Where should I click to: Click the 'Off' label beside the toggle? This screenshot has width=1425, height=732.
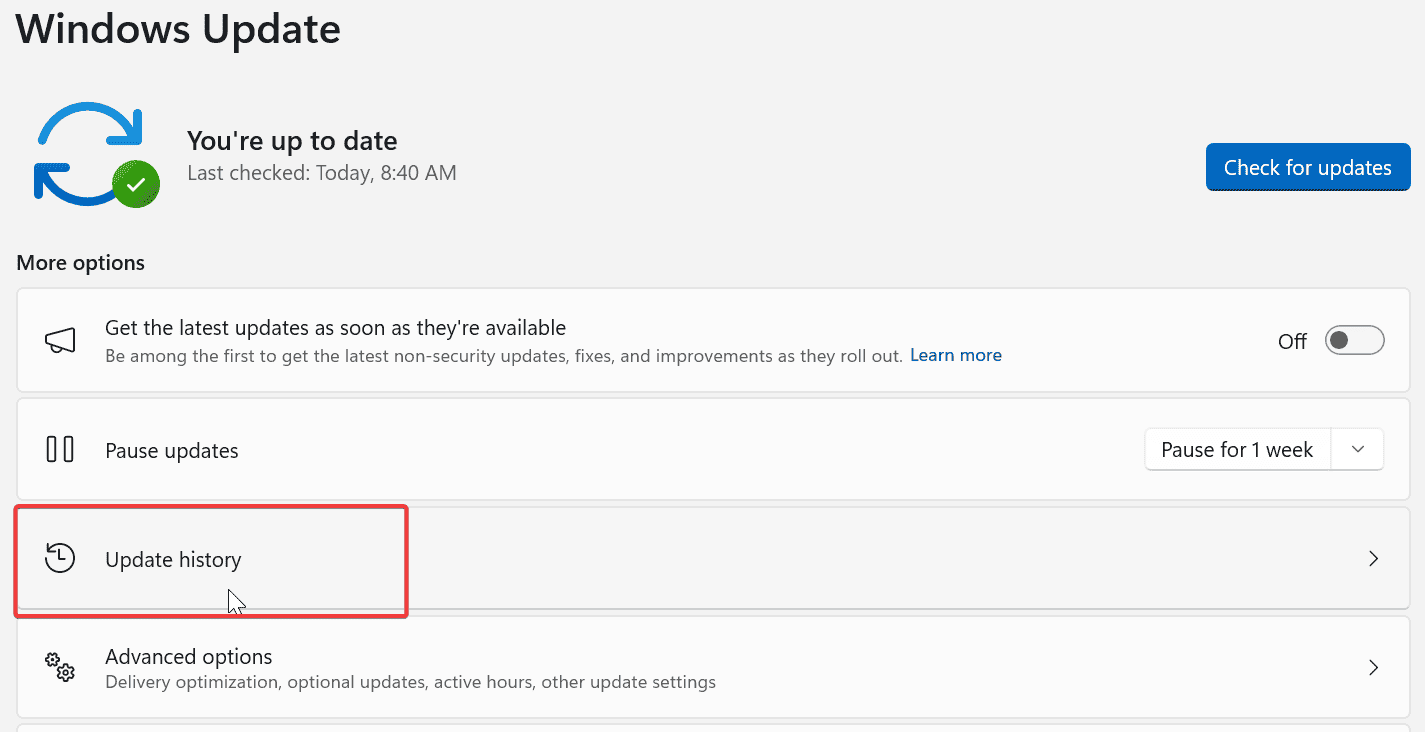1292,342
